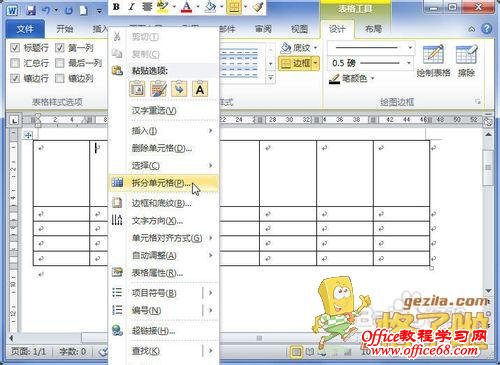Apply shading paint bucket in mini toolbar
The width and height of the screenshot is (500, 365).
[210, 7]
